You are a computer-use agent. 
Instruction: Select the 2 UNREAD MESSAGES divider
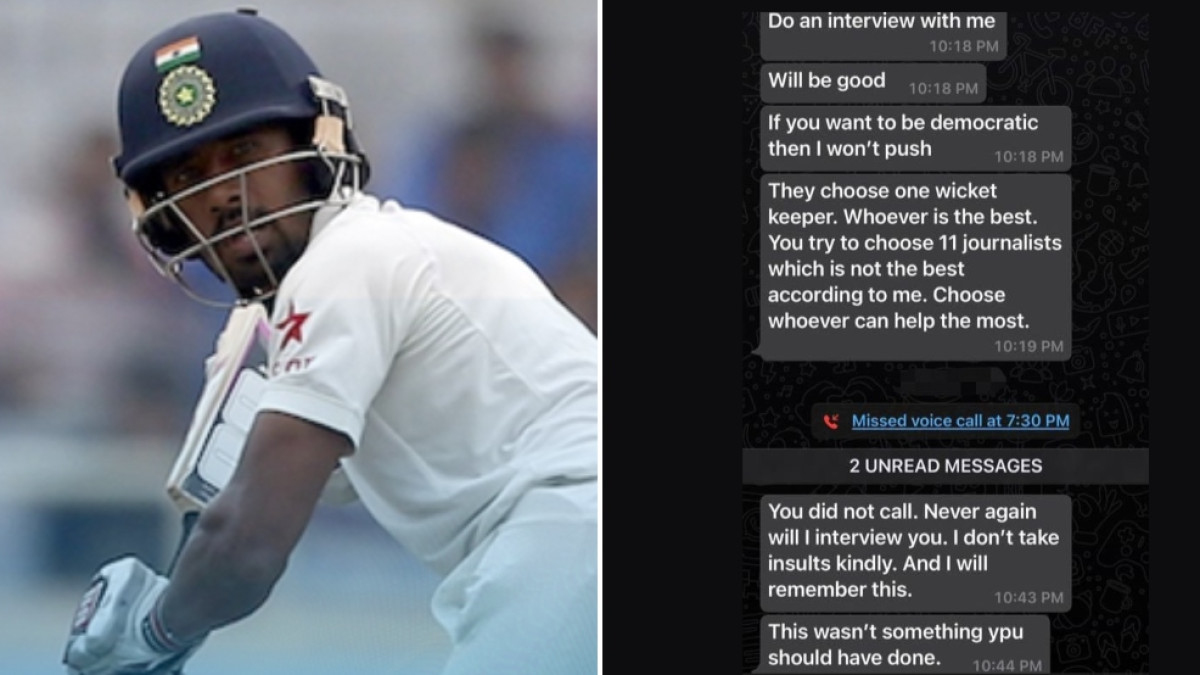coord(945,466)
